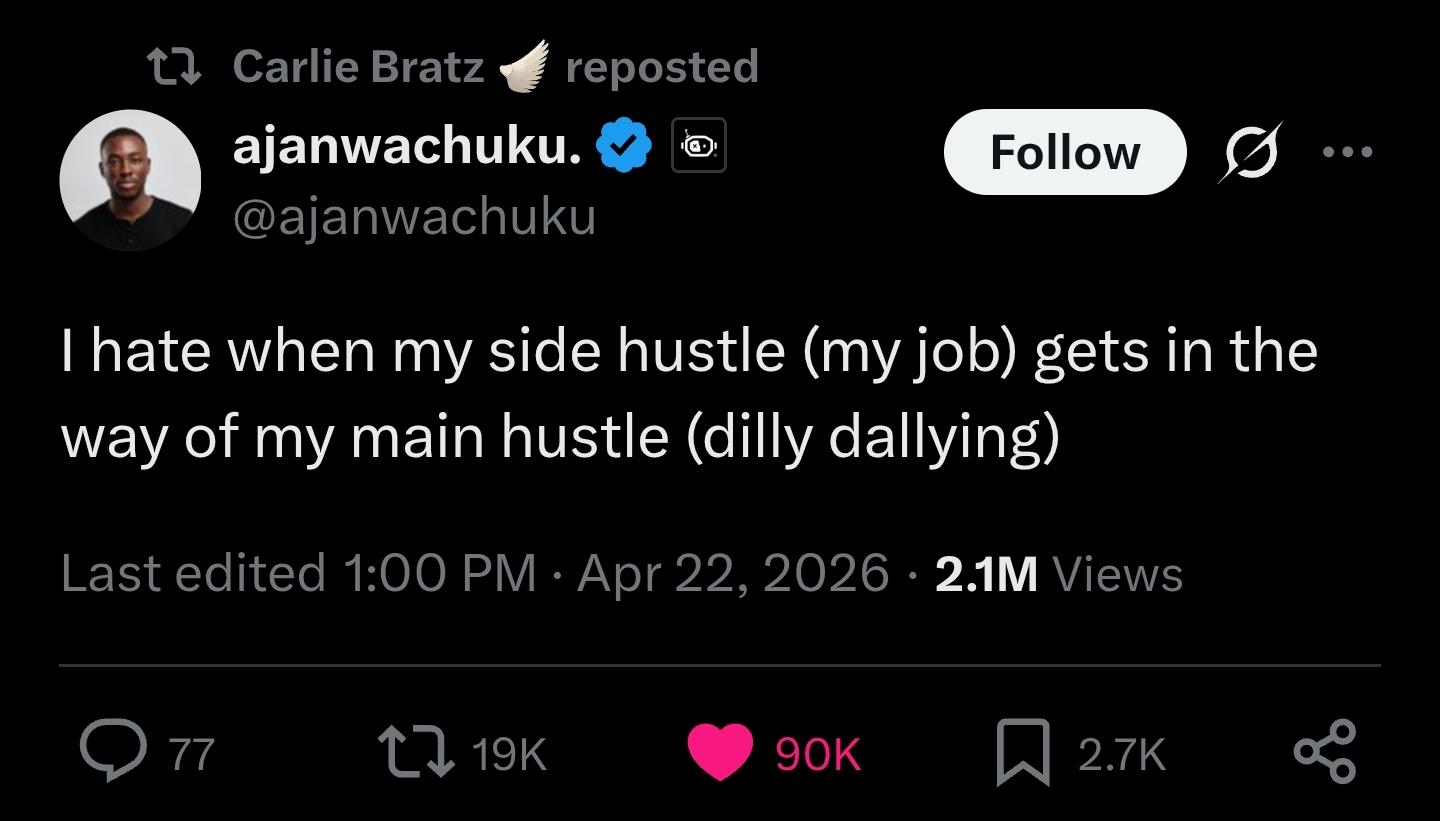Open ajanwachuku's profile picture
This screenshot has height=821, width=1440.
coord(130,180)
